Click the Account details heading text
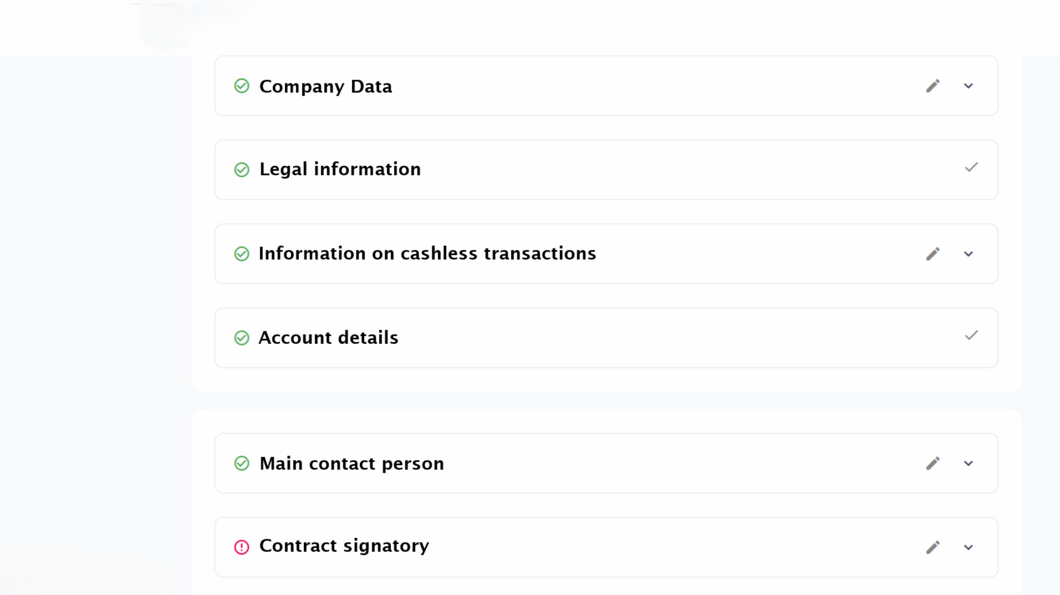1060x595 pixels. (328, 338)
